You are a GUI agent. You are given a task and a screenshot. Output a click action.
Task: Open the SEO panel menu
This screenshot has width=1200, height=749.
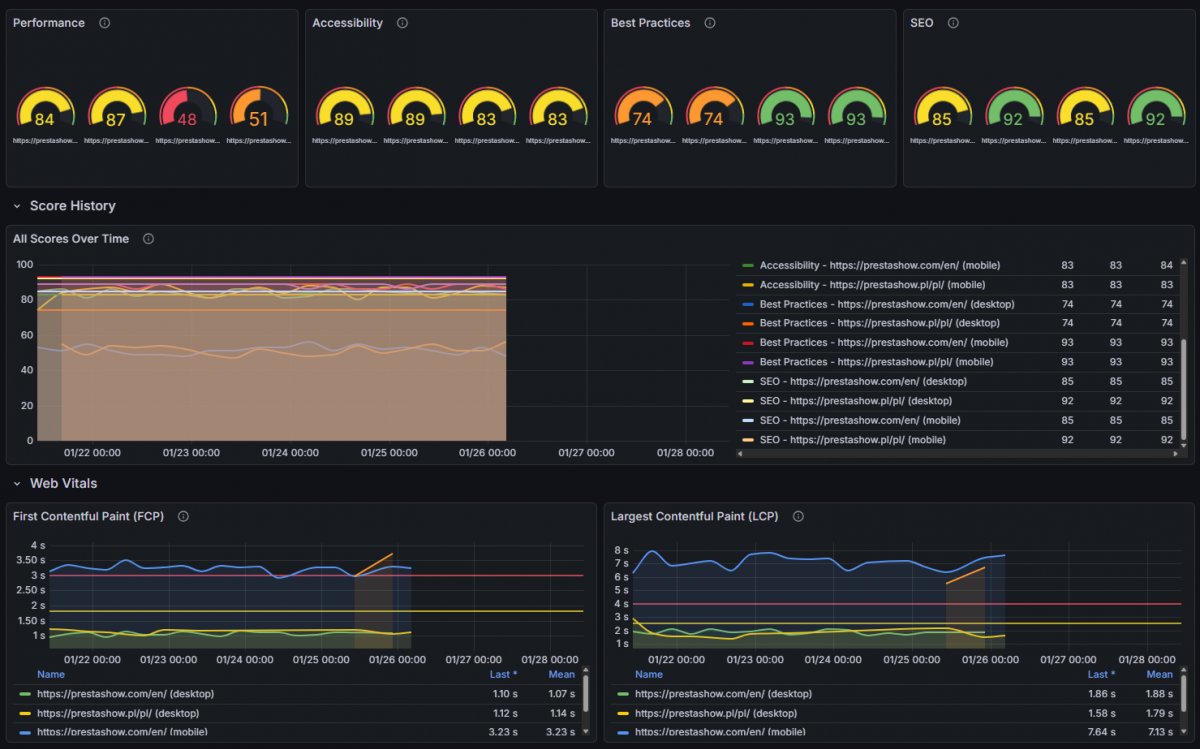tap(921, 22)
